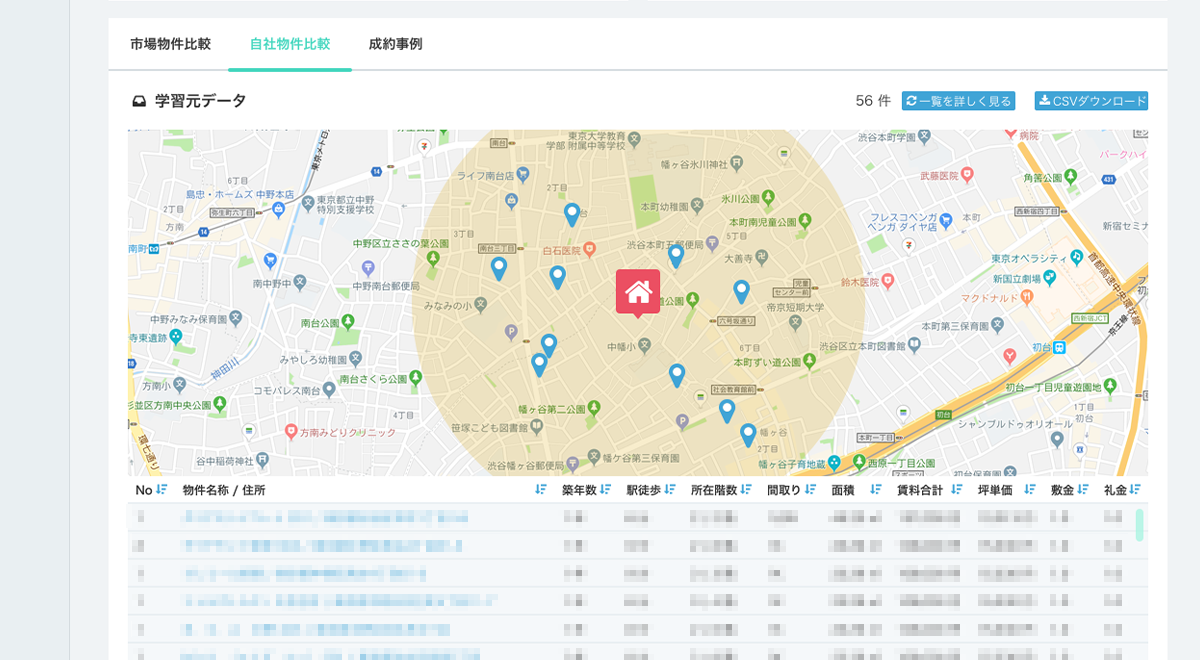Sort table by No column
1200x660 pixels.
(161, 490)
